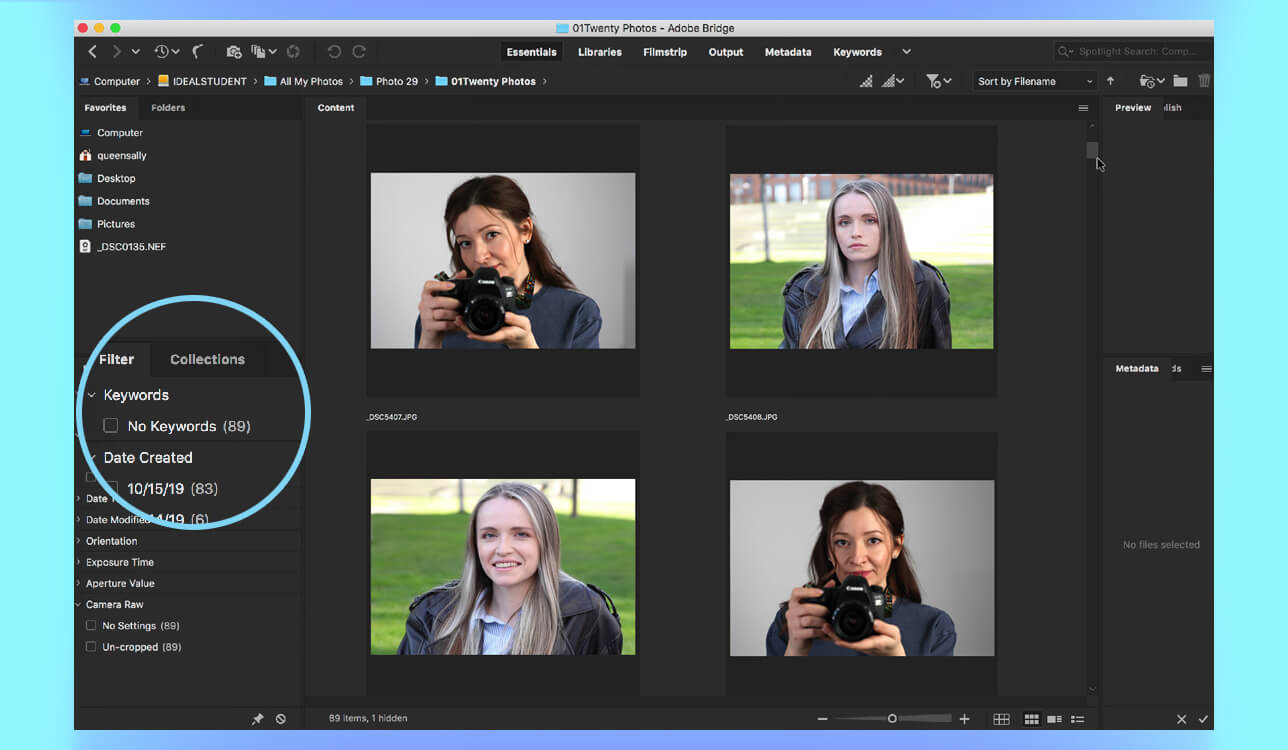The height and width of the screenshot is (750, 1288).
Task: Switch to list view at bottom bar
Action: (x=1077, y=718)
